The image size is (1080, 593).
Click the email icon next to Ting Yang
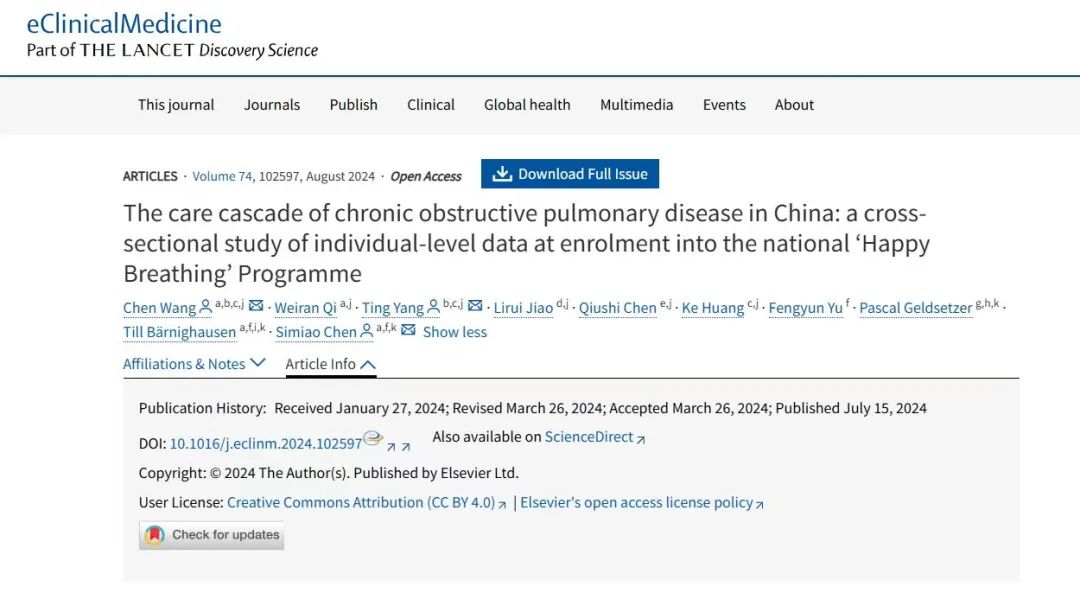(475, 306)
